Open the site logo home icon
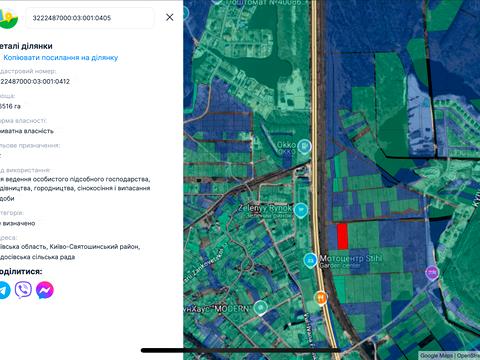Screen dimensions: 480x360 [x=8, y=18]
